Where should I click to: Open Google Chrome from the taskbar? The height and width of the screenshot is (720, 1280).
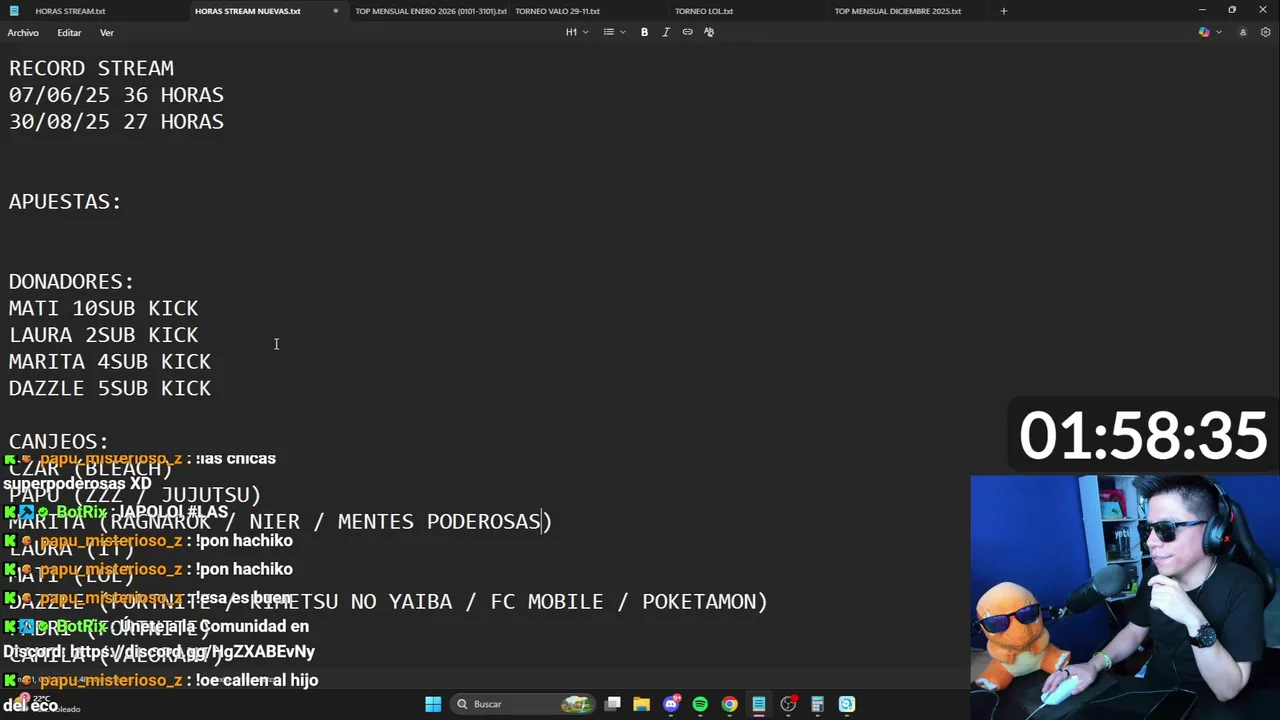[x=729, y=704]
